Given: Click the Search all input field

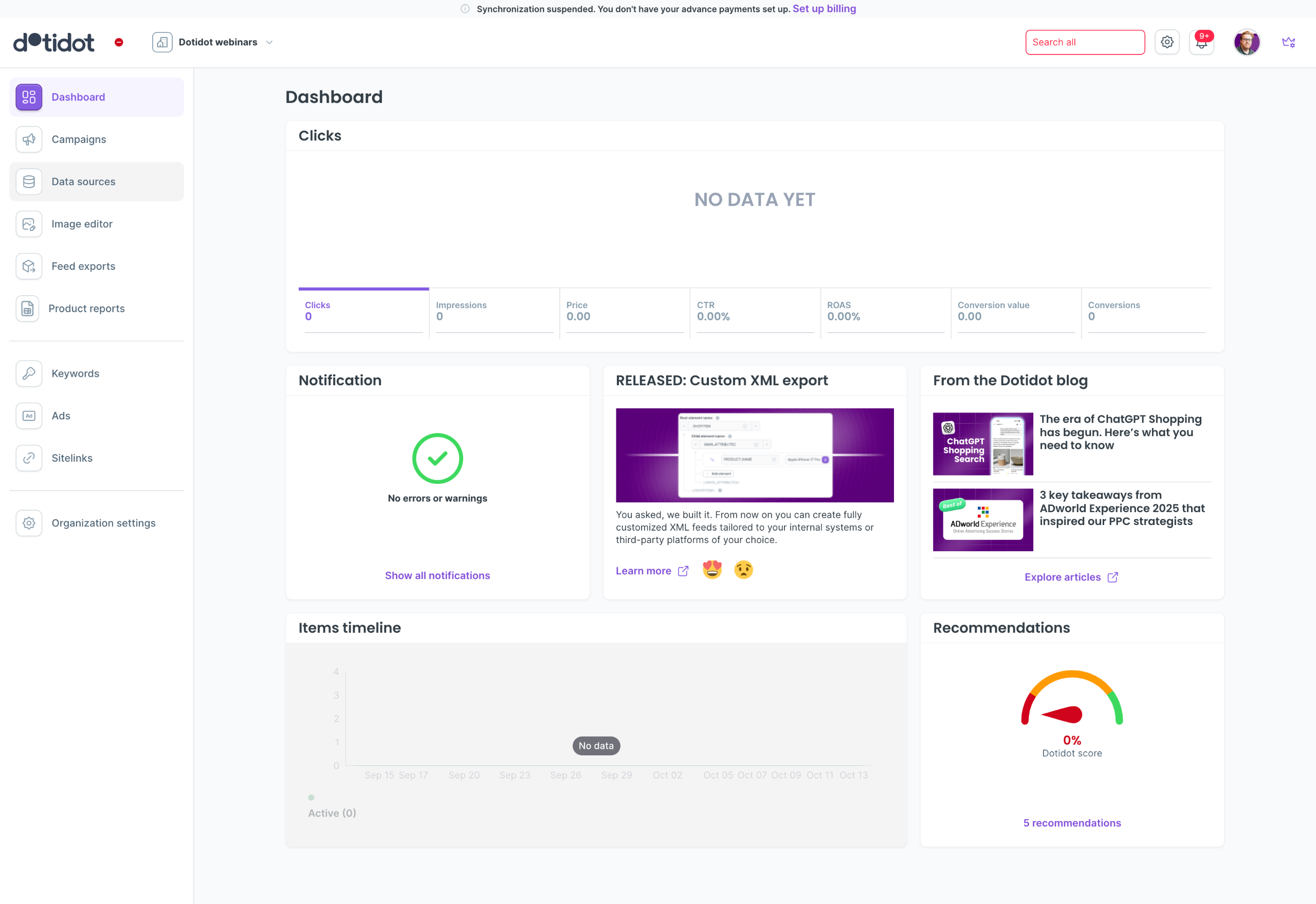Looking at the screenshot, I should click(x=1084, y=43).
